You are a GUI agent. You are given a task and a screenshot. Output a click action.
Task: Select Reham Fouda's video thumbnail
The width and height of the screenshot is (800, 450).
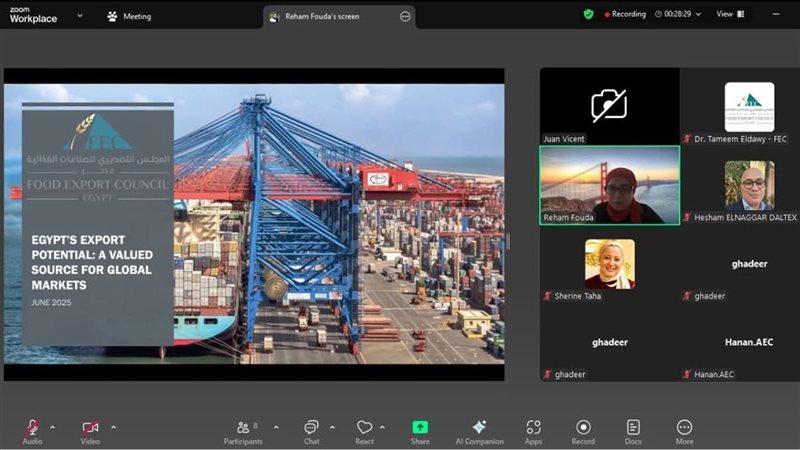pos(610,185)
